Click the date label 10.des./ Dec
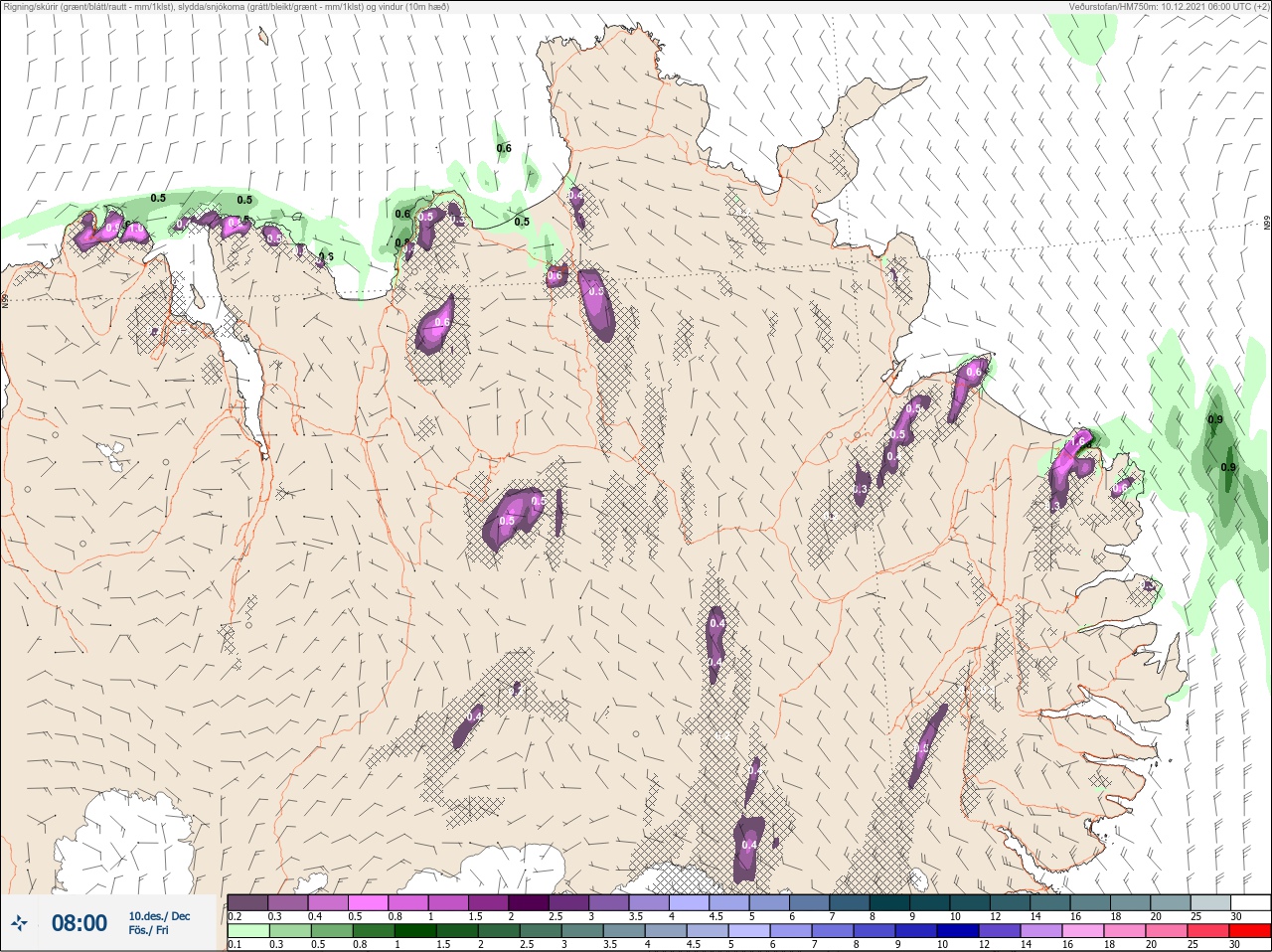 [x=159, y=916]
